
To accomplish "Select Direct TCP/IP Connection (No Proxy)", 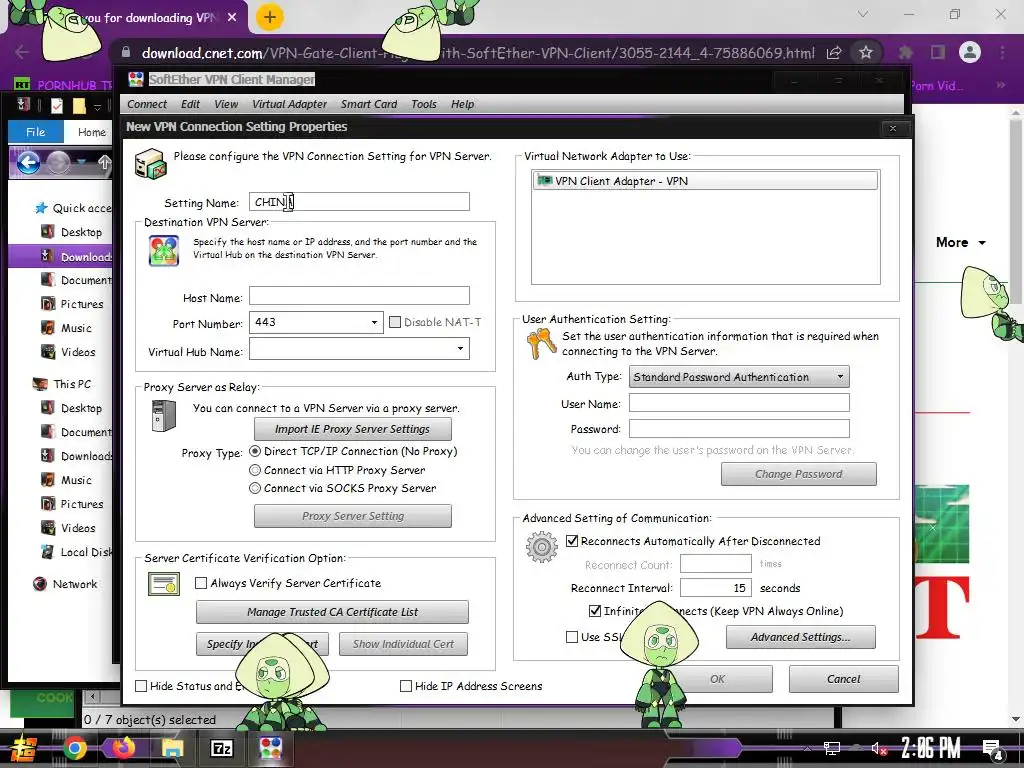I will tap(255, 451).
